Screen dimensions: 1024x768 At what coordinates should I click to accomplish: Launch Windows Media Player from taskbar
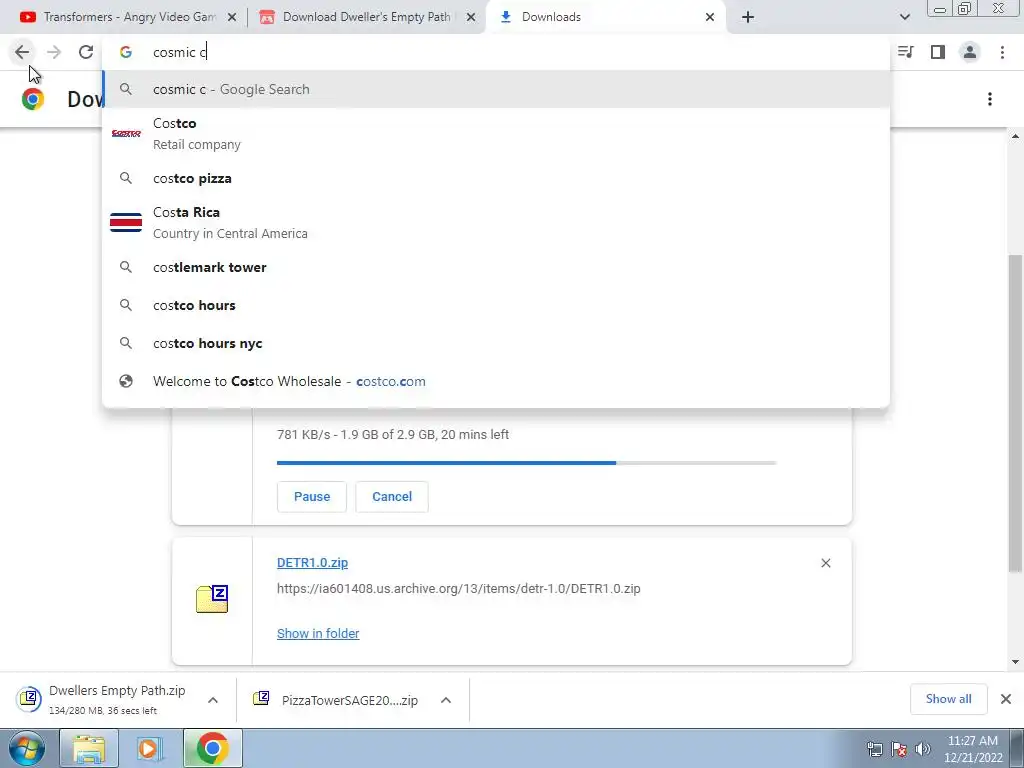tap(150, 748)
